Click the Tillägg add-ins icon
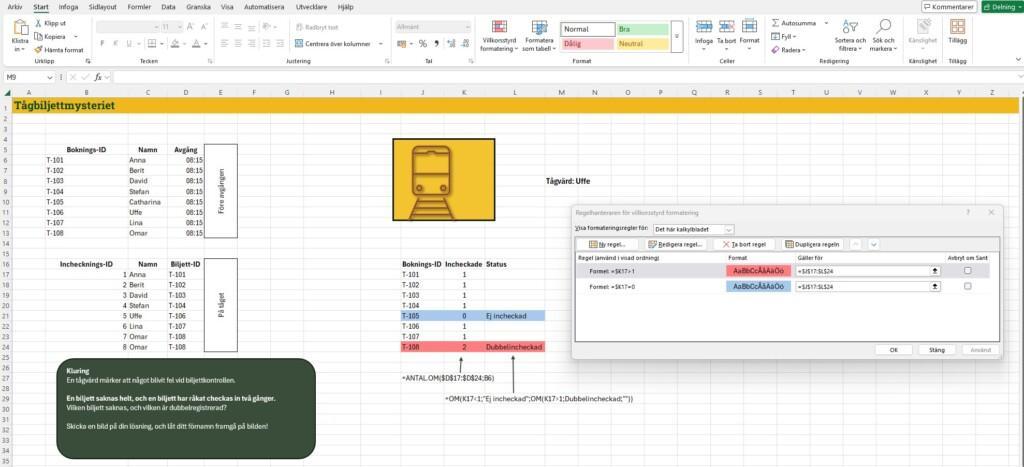The height and width of the screenshot is (467, 1024). pyautogui.click(x=957, y=27)
